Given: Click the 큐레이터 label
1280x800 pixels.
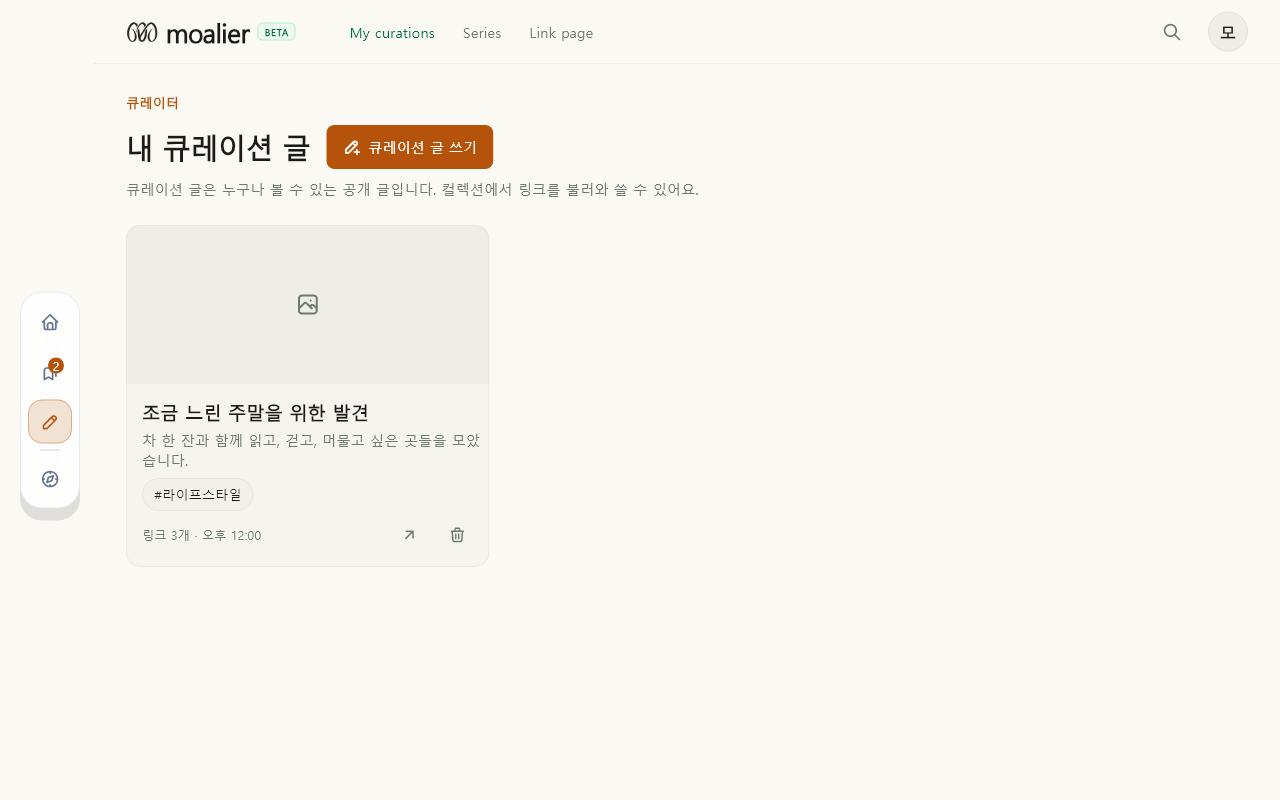Looking at the screenshot, I should (153, 102).
